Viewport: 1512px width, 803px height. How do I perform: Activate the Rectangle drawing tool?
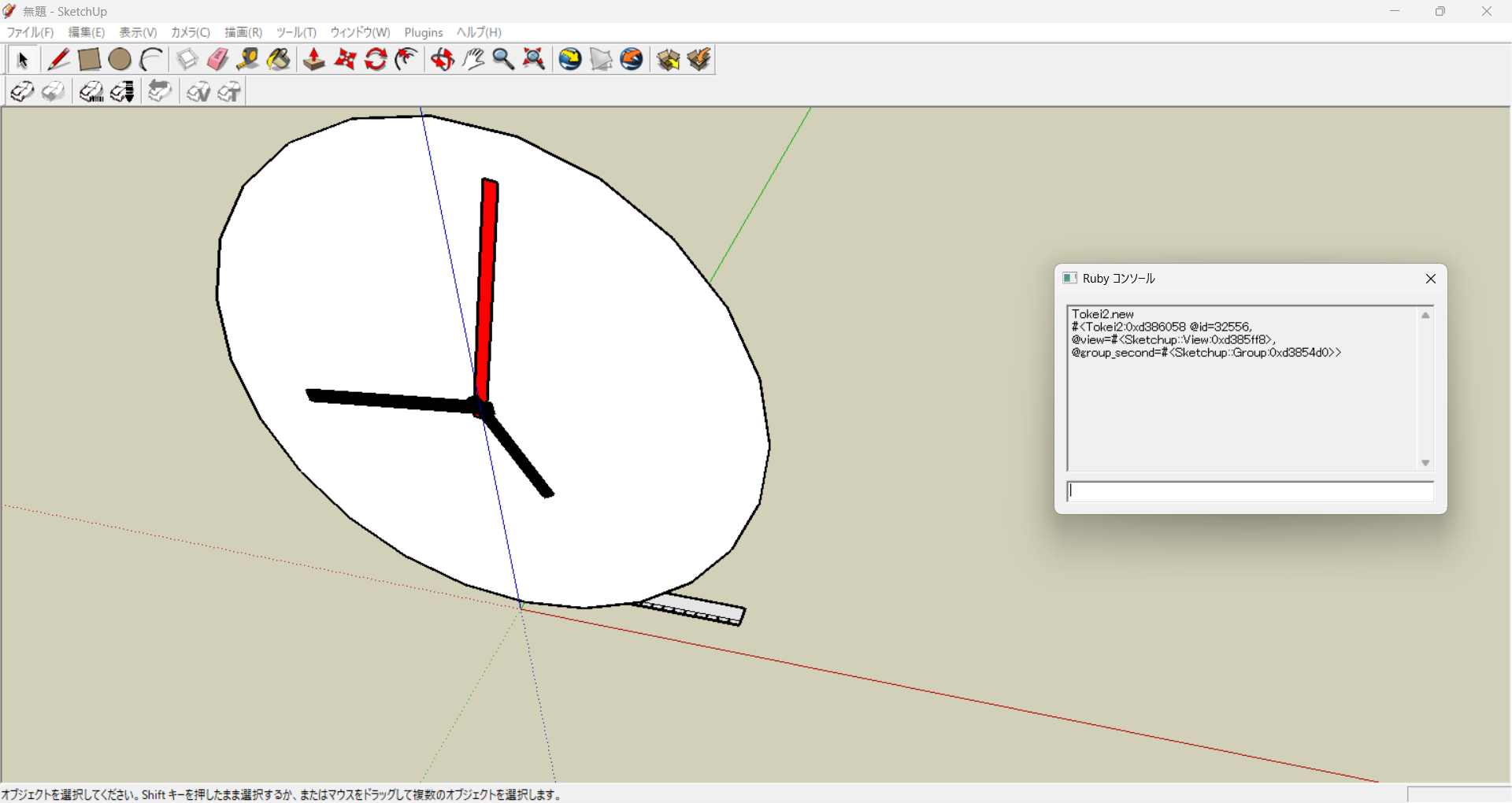(89, 60)
